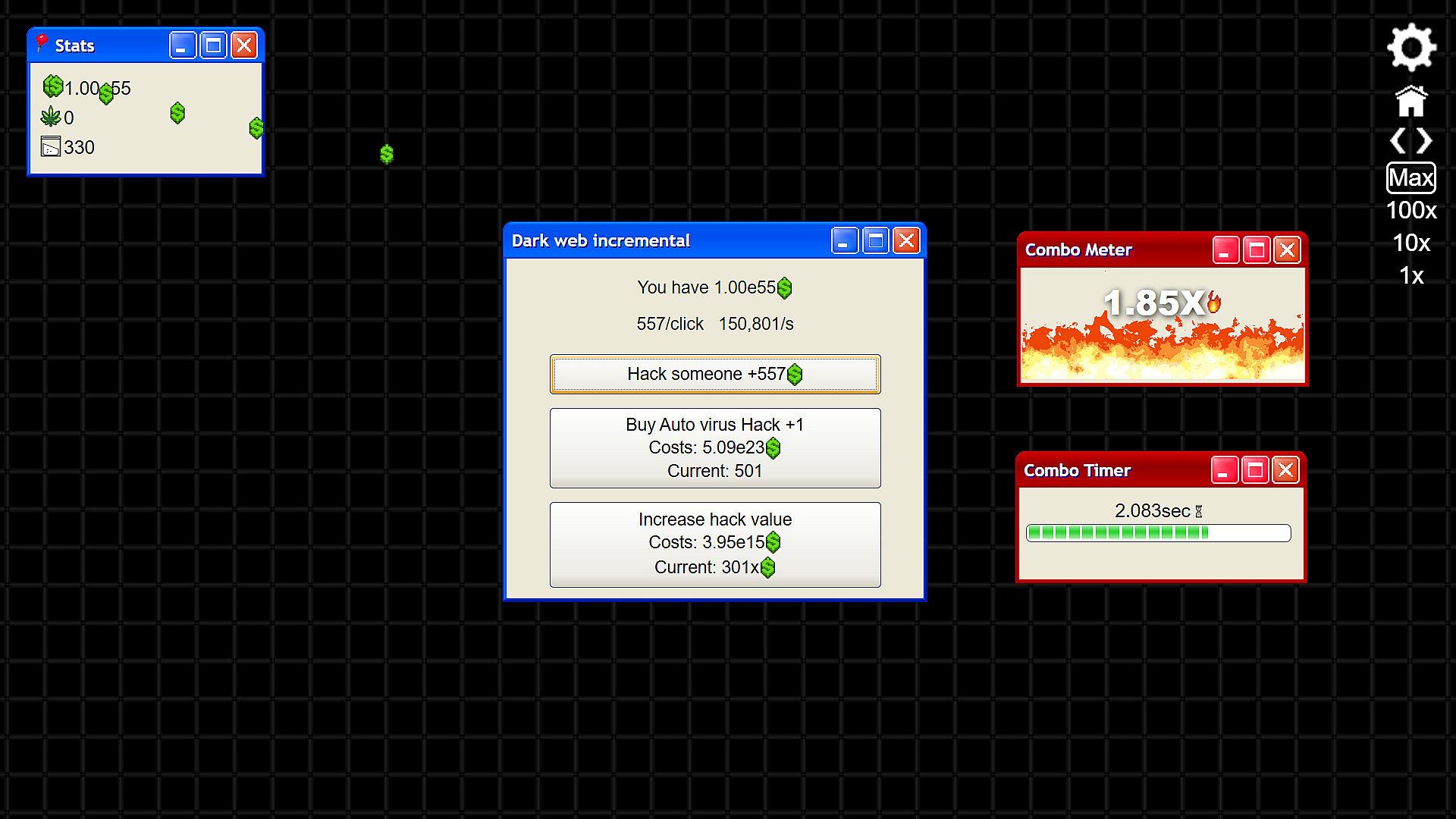Click the home icon
1456x819 pixels.
[1410, 101]
